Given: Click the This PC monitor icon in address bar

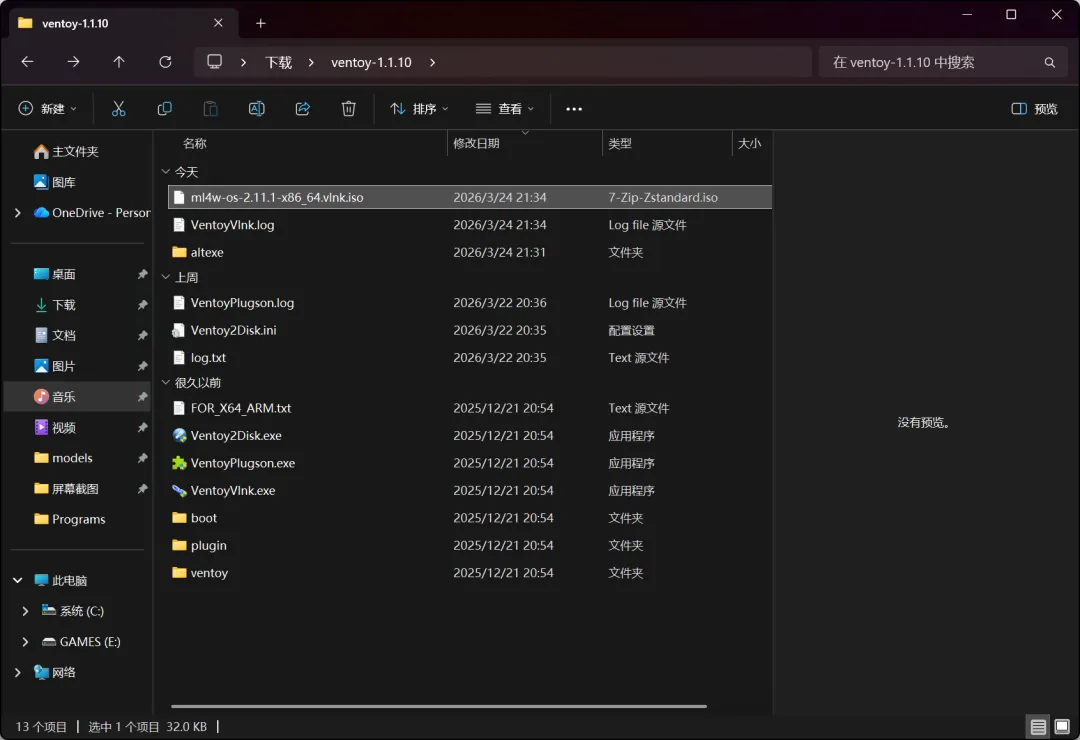Looking at the screenshot, I should (215, 61).
